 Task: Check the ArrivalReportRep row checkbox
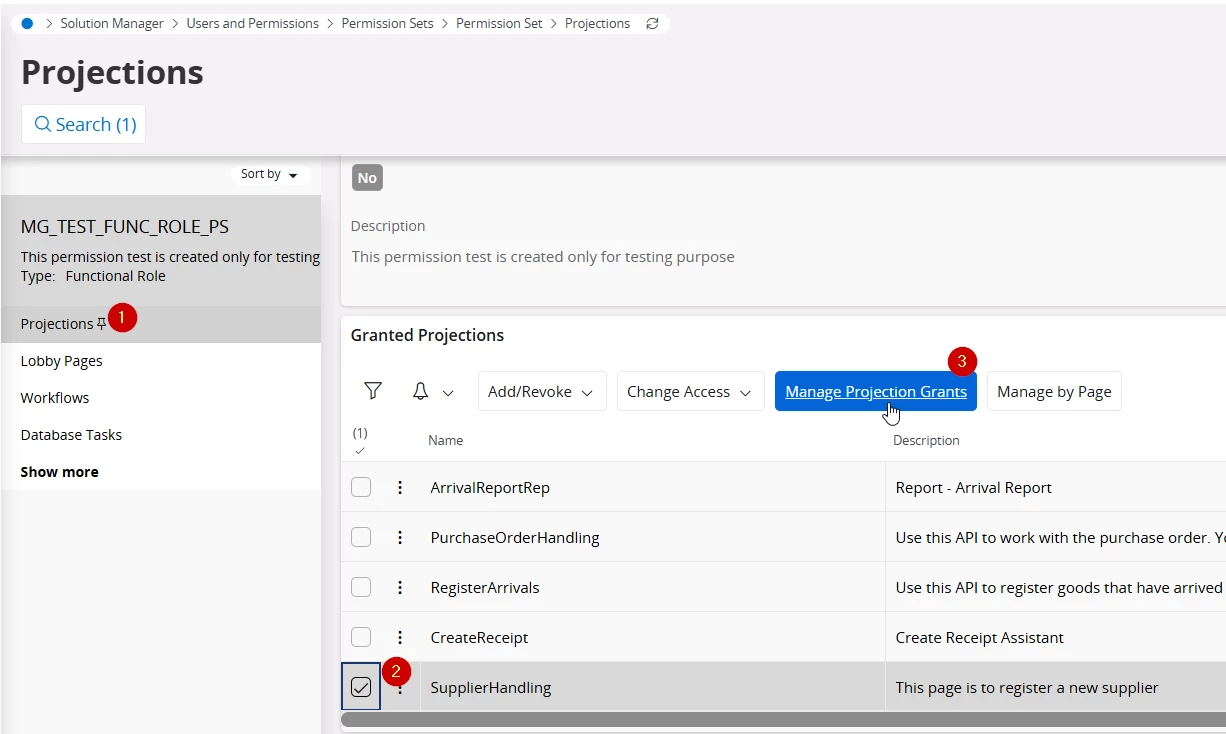(361, 487)
